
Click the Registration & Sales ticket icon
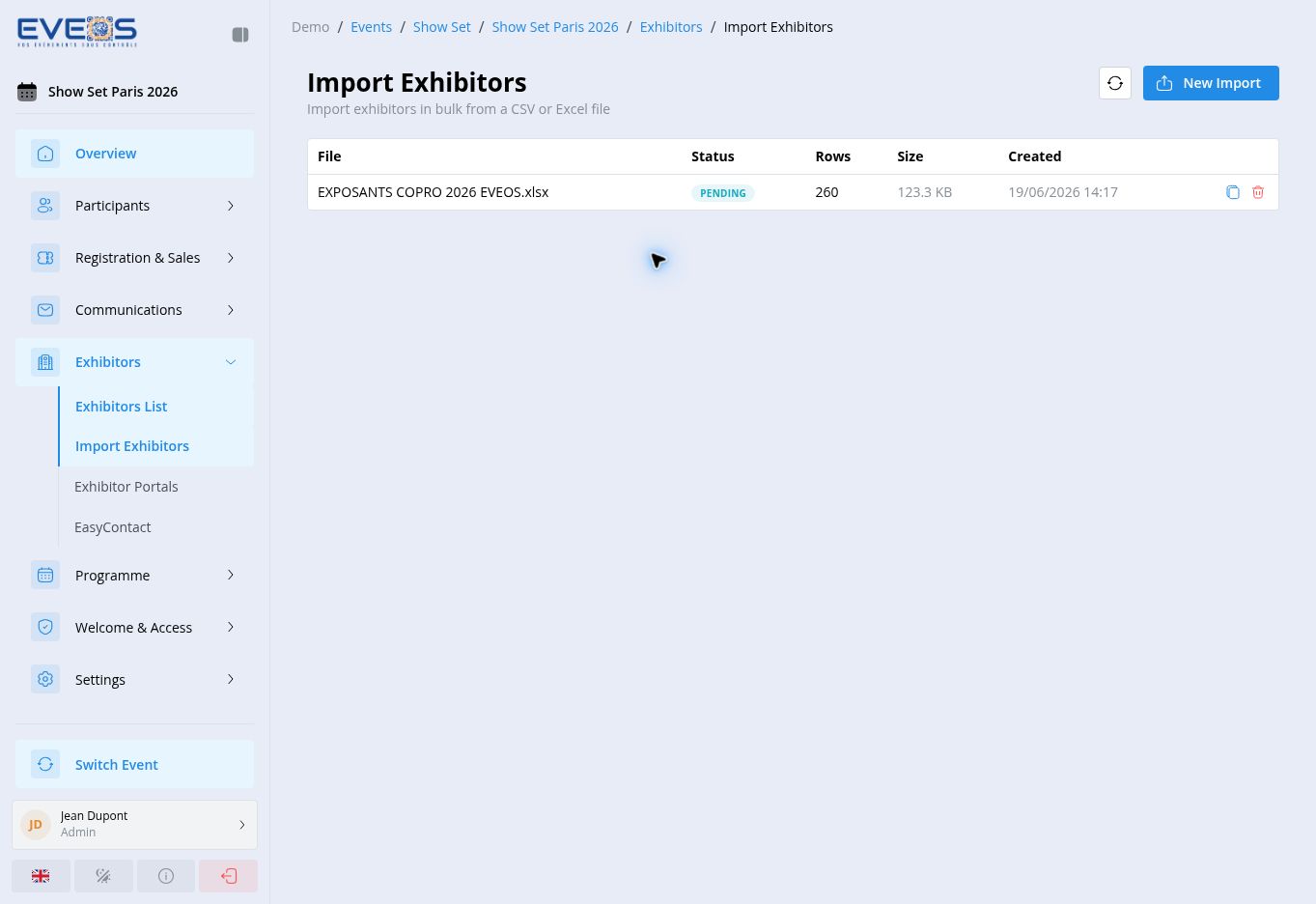(45, 258)
